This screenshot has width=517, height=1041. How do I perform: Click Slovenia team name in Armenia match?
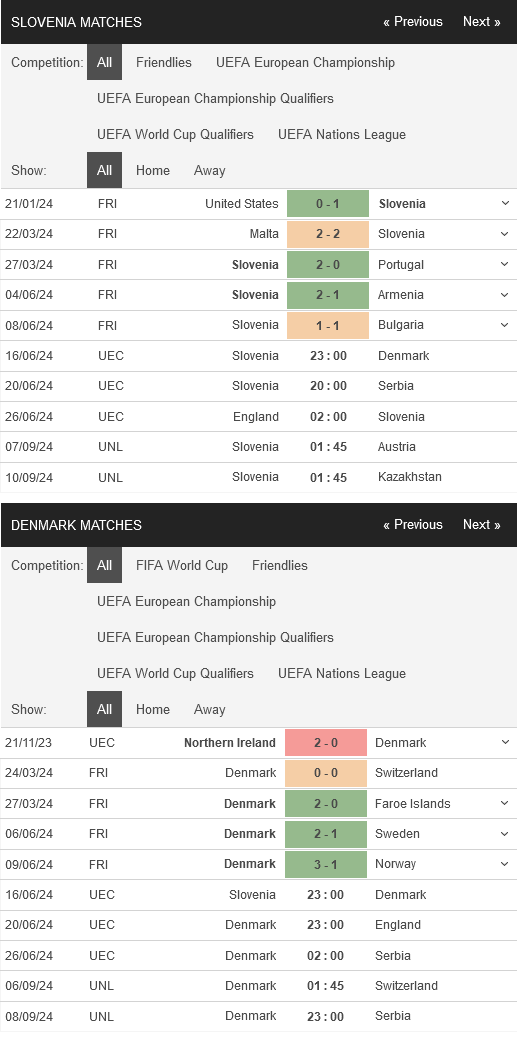pos(256,295)
